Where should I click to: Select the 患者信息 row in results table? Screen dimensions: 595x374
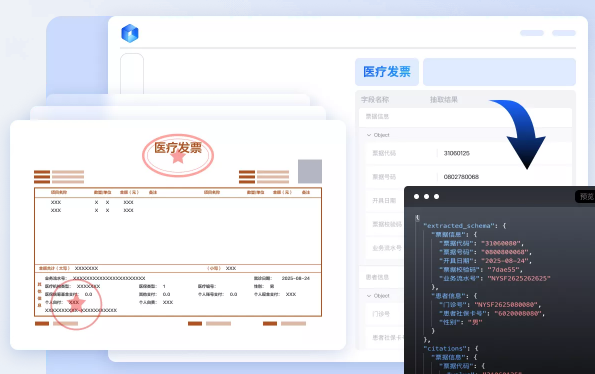coord(381,277)
